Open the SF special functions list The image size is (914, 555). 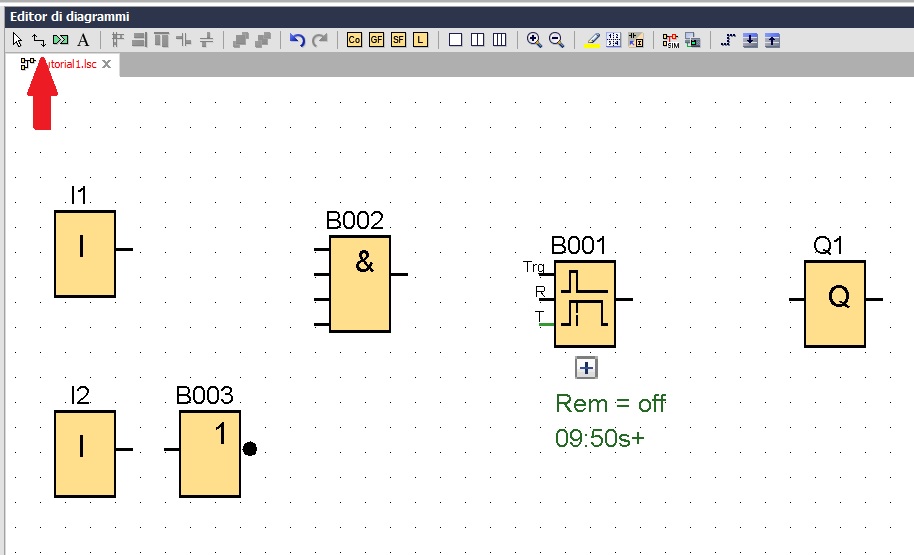coord(398,40)
